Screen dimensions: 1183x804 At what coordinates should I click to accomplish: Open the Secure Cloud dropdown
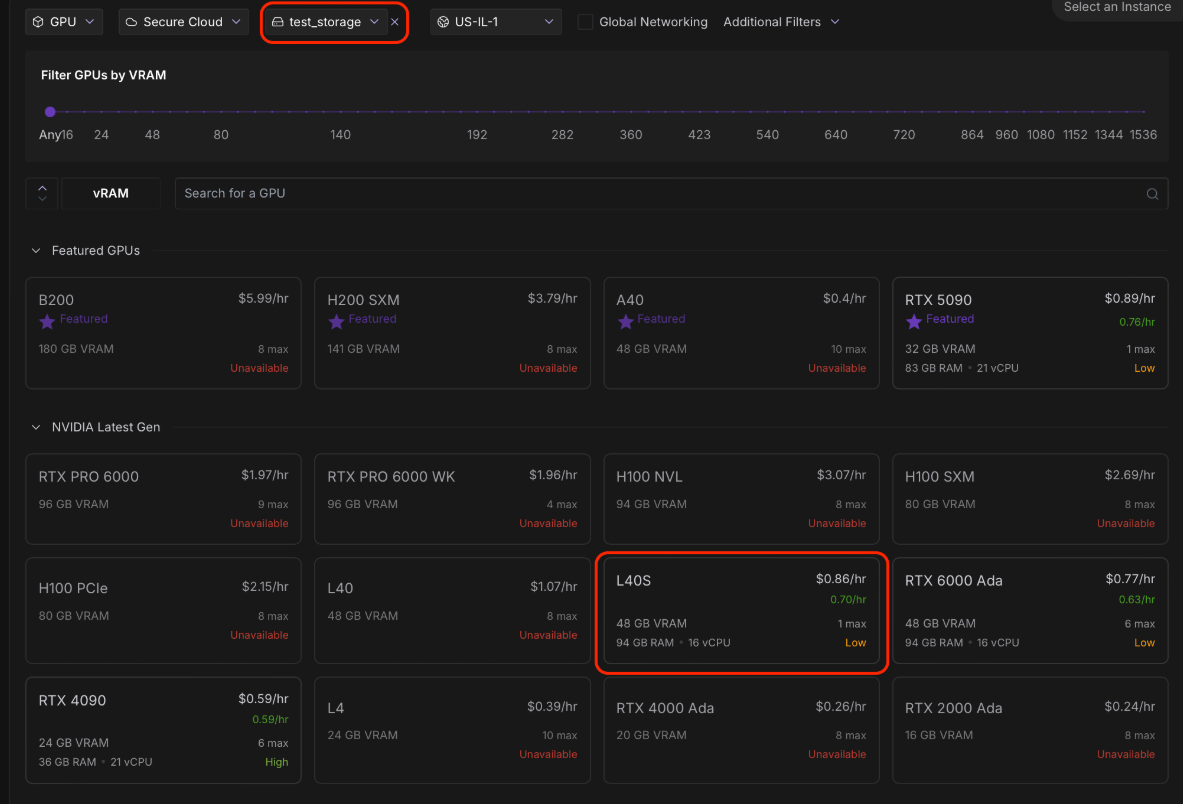(x=183, y=22)
